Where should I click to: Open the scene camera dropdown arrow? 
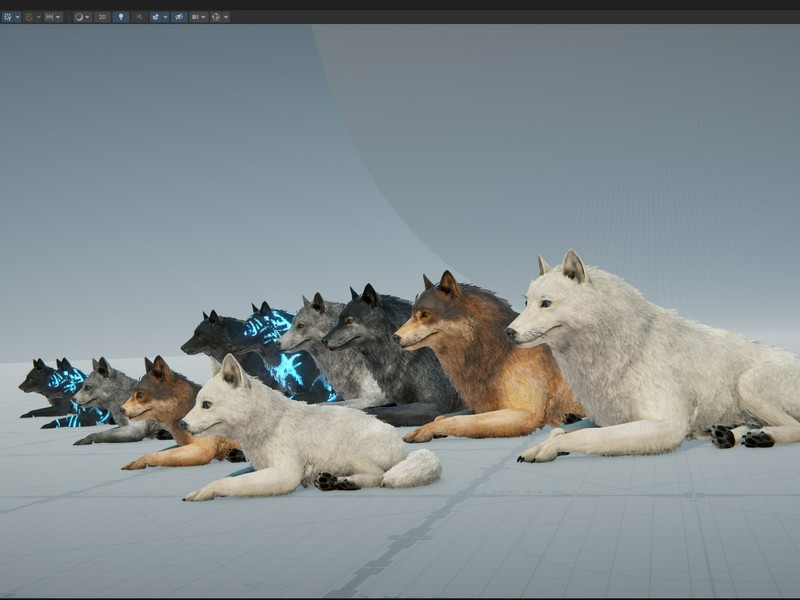point(204,17)
